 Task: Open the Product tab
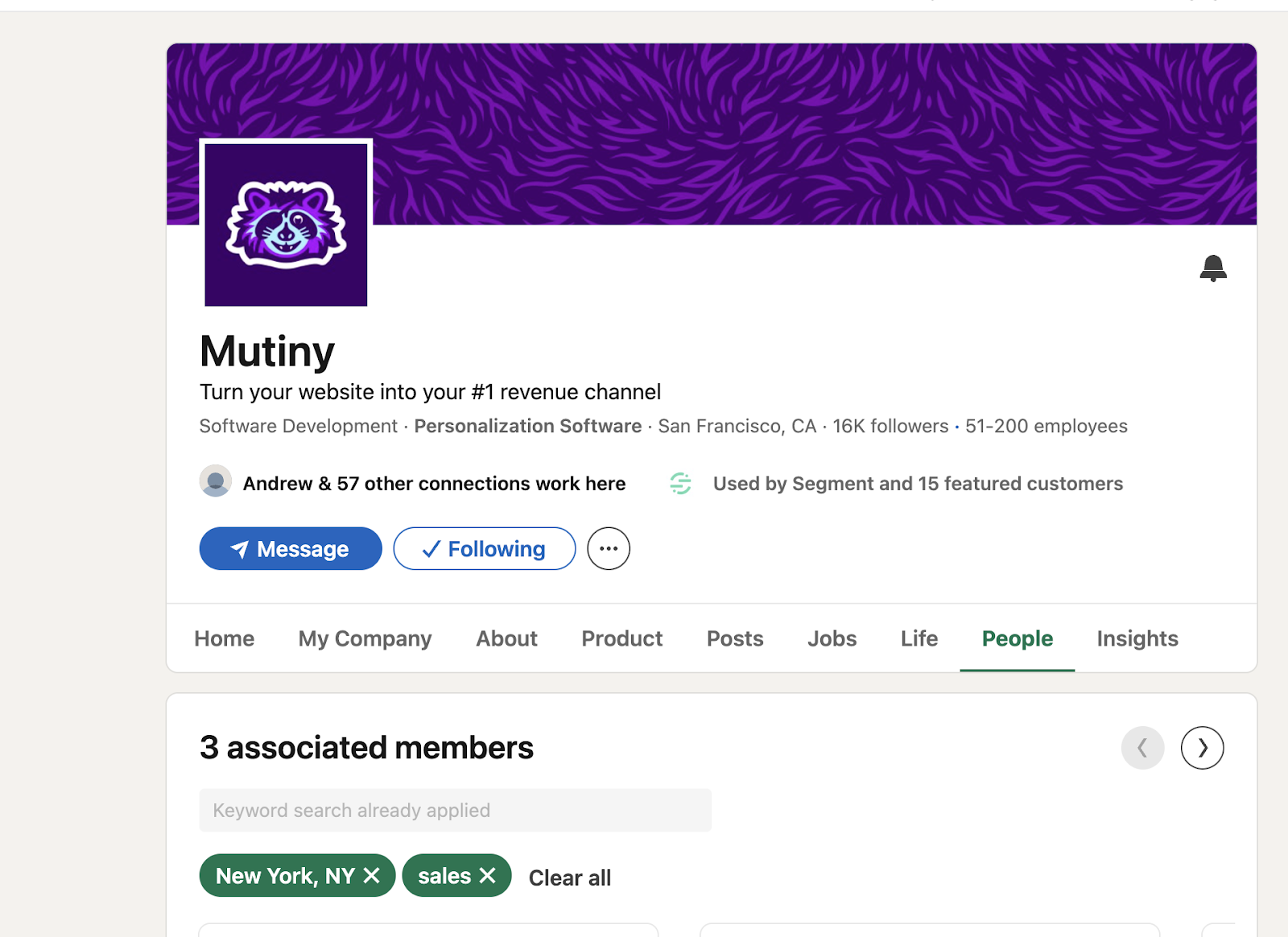[x=621, y=638]
